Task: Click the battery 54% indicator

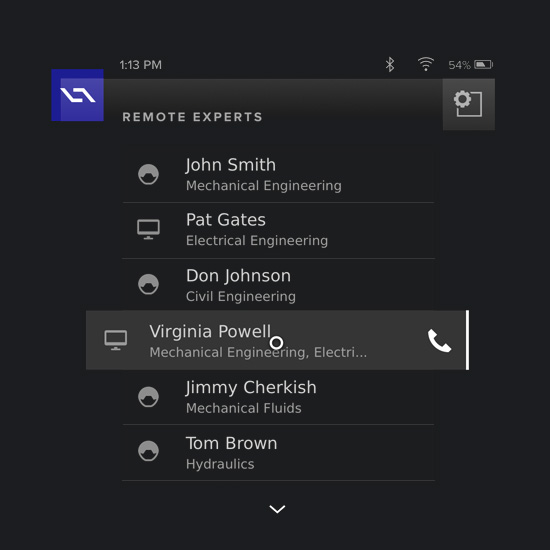Action: point(471,65)
